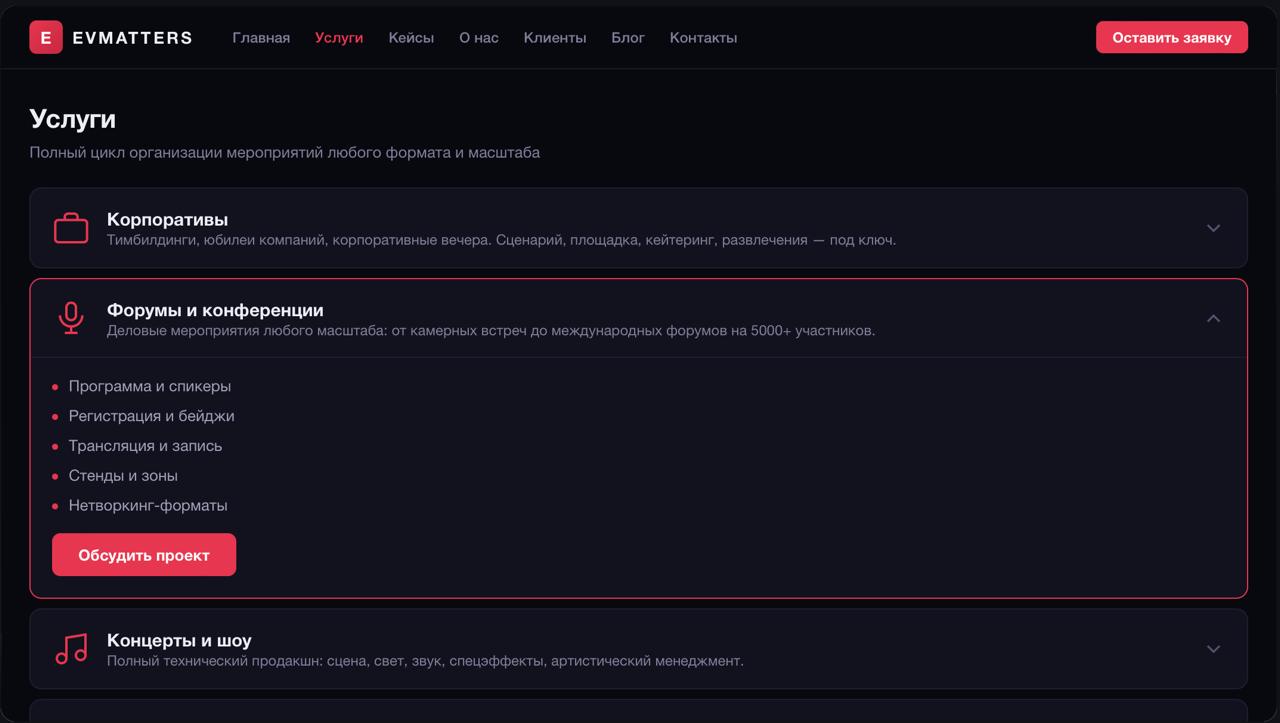Image resolution: width=1280 pixels, height=723 pixels.
Task: Navigate to О нас
Action: point(479,38)
